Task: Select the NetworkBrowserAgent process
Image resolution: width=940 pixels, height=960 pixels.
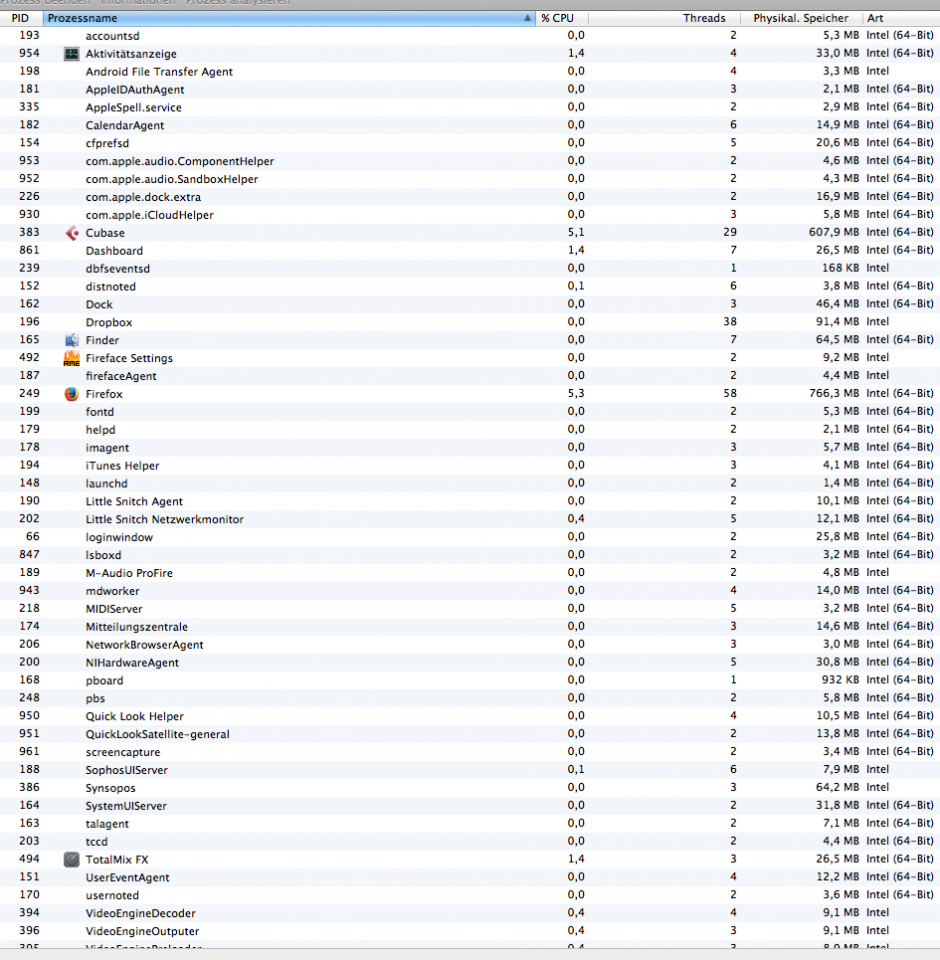Action: (145, 645)
